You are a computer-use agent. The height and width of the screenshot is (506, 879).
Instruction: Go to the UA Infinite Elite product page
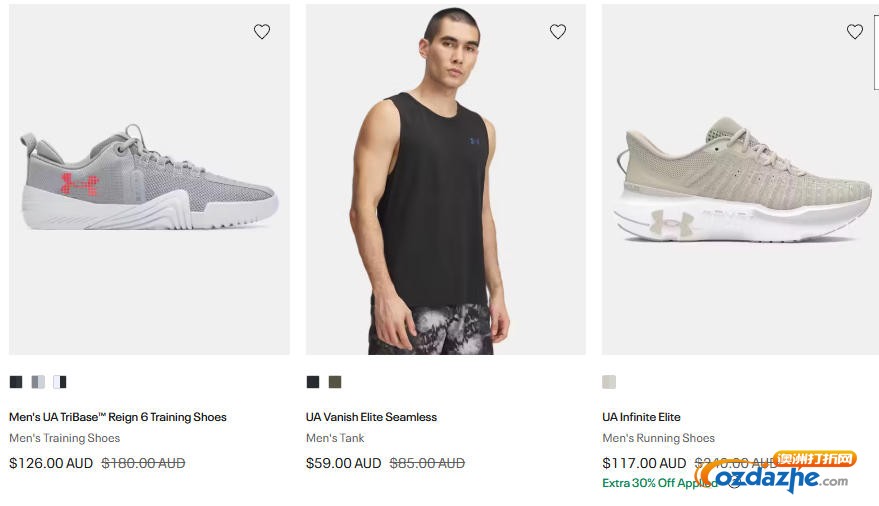[x=641, y=417]
